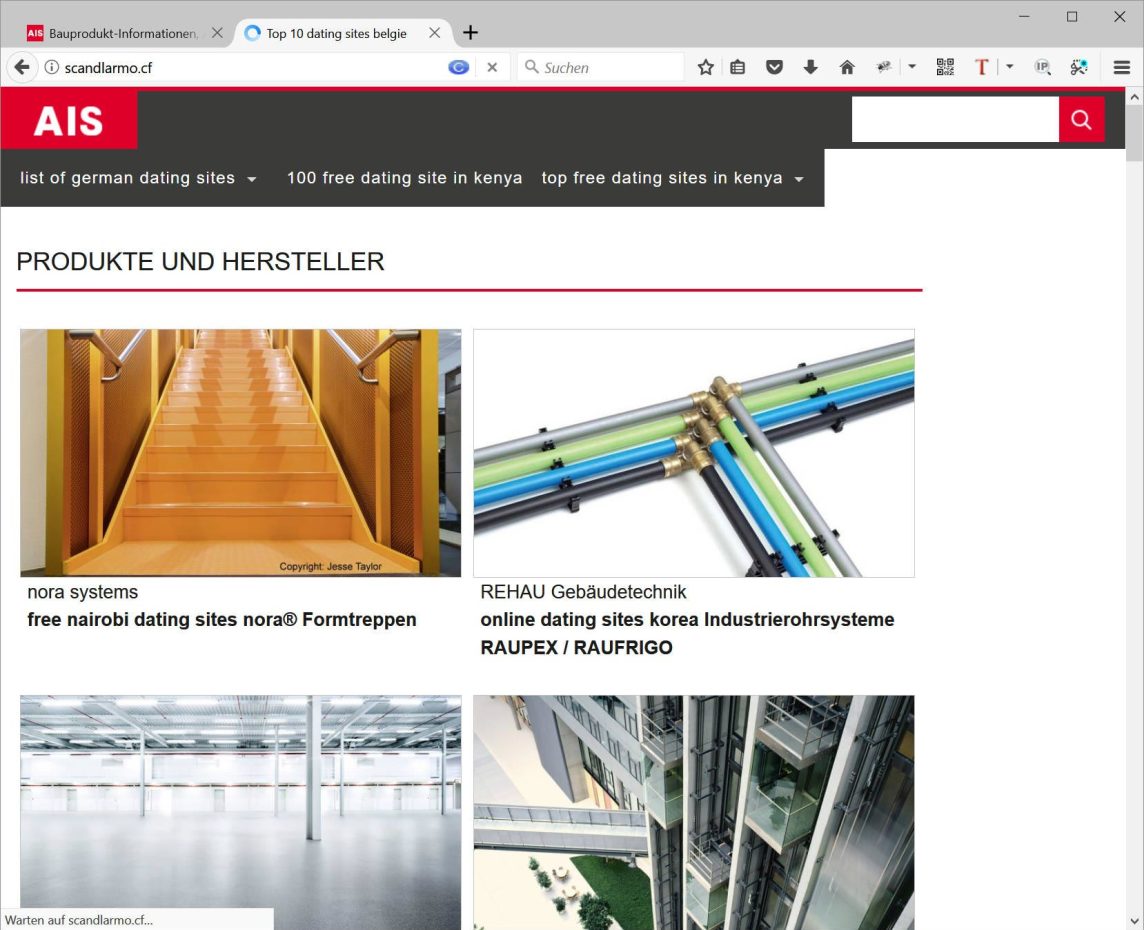Bookmark this page with the star icon
Screen dimensions: 1144x930
(706, 67)
